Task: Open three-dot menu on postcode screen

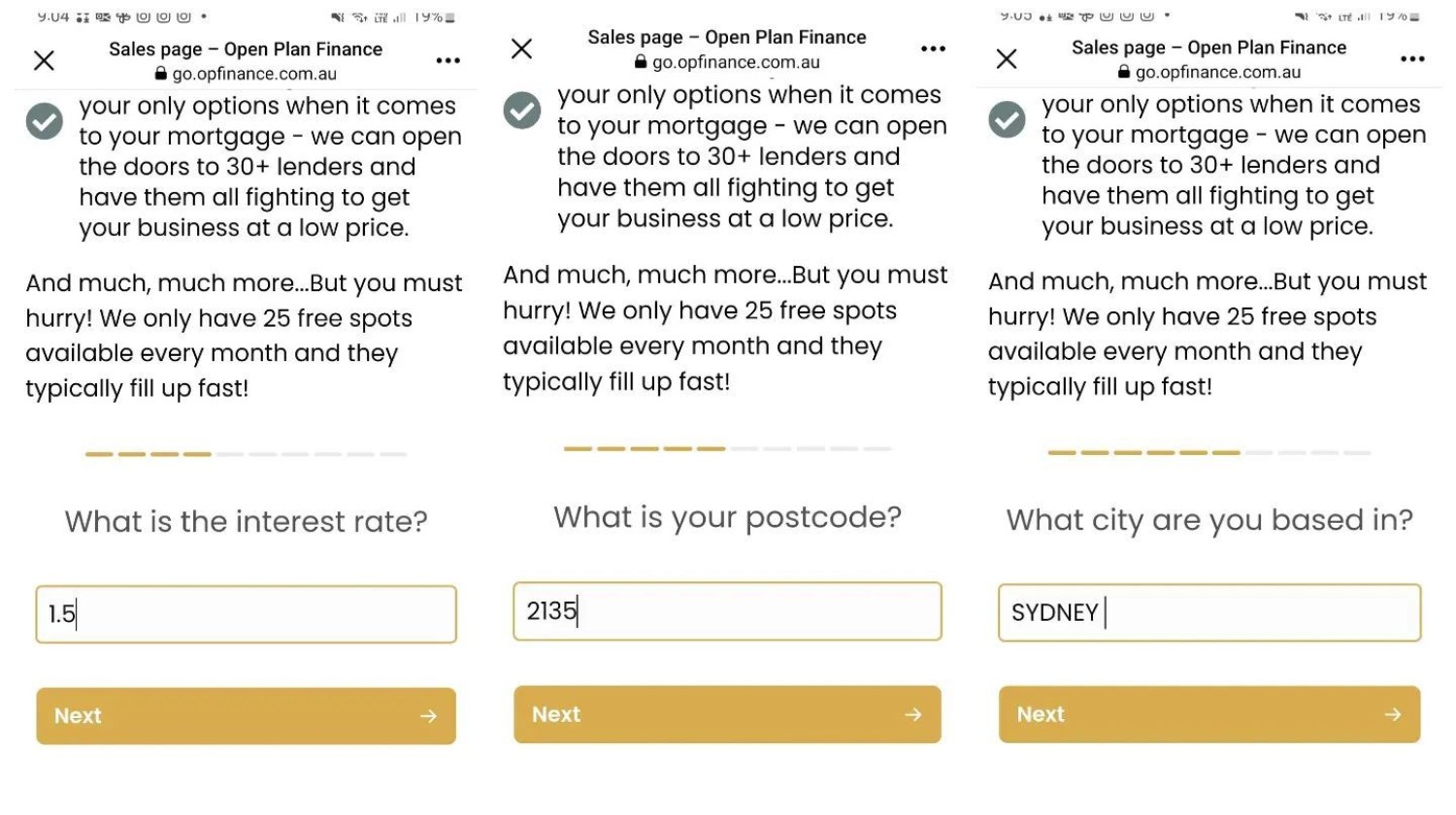Action: click(933, 49)
